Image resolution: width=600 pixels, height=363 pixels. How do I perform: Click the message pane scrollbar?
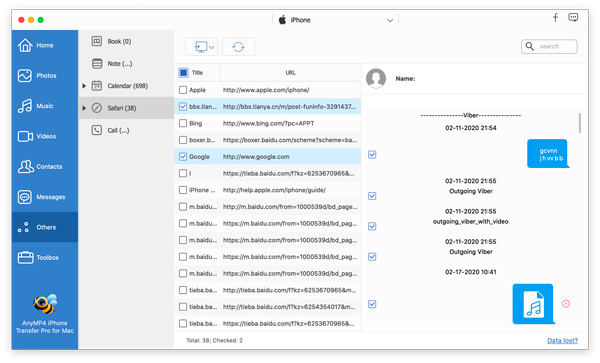[580, 123]
